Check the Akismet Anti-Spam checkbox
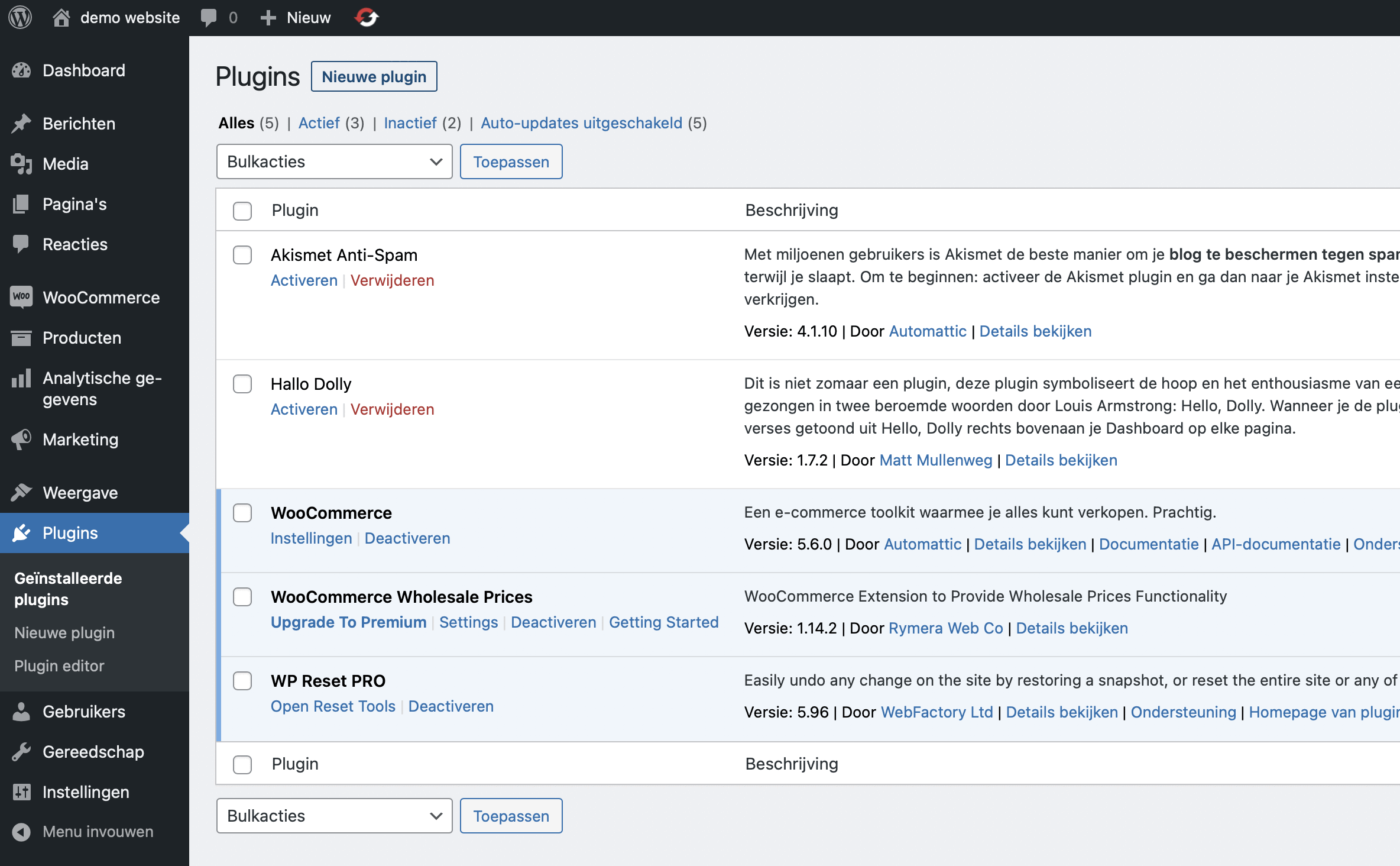The width and height of the screenshot is (1400, 866). (x=242, y=255)
